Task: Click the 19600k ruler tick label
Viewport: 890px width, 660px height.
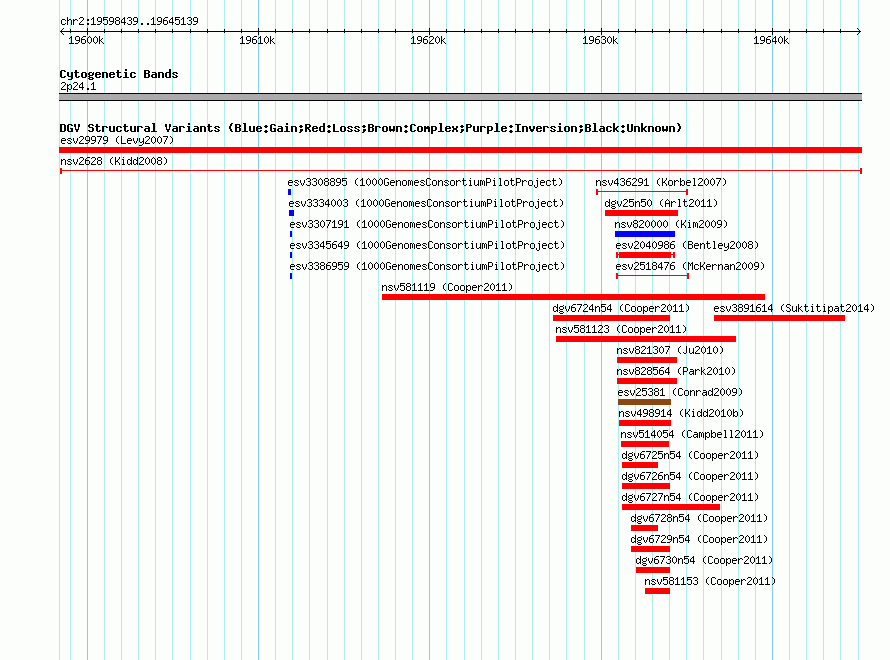Action: [x=86, y=40]
